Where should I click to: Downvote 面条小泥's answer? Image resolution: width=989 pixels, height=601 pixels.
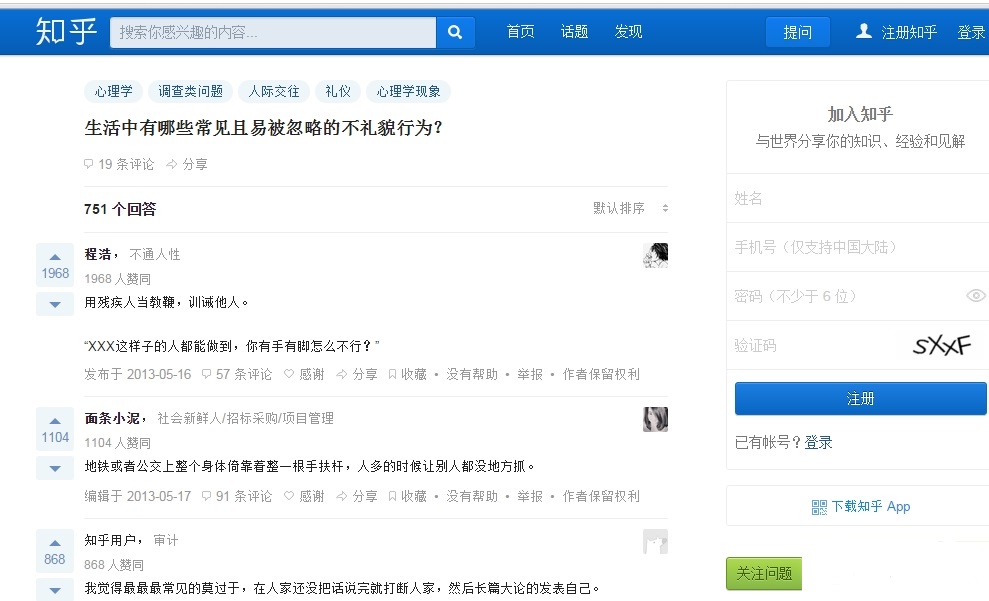tap(55, 468)
